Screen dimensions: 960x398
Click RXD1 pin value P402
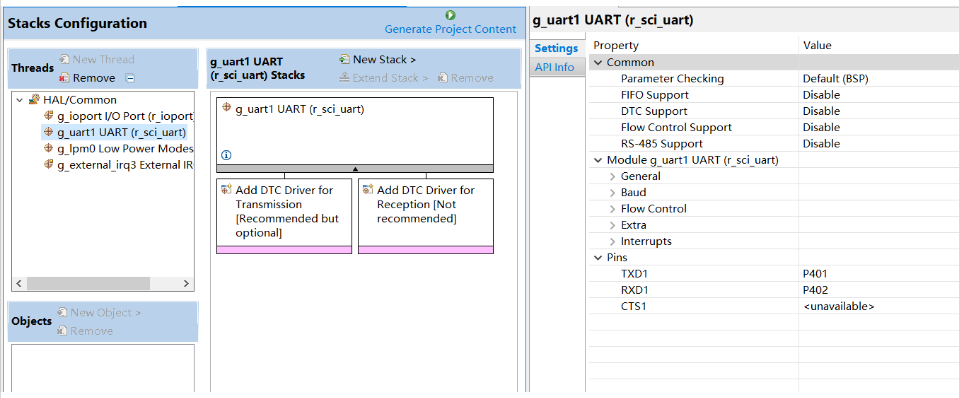coord(815,290)
